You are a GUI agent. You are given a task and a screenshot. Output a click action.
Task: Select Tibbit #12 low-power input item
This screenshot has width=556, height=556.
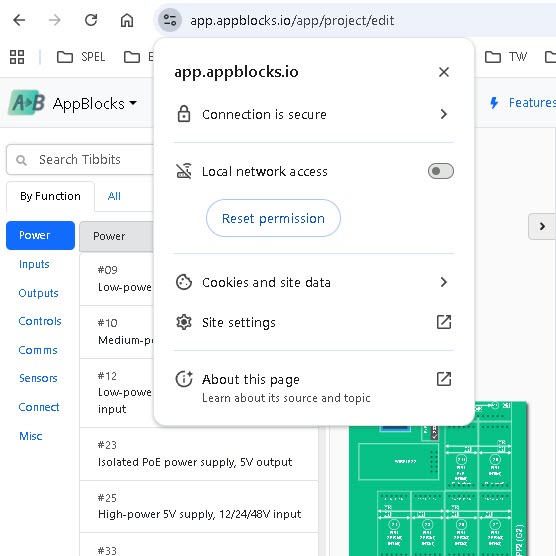[x=117, y=393]
